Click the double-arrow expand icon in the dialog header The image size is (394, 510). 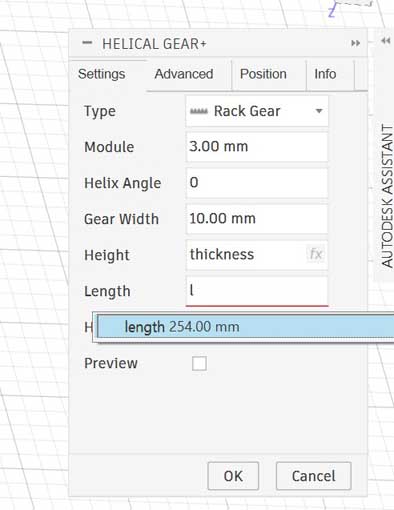click(x=356, y=43)
